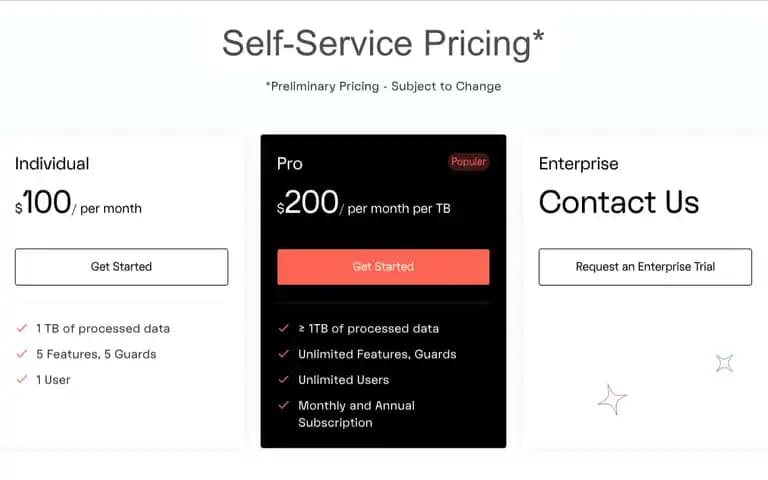Click checkmark beside Monthly and Annual Subscription
The image size is (768, 480).
coord(283,405)
